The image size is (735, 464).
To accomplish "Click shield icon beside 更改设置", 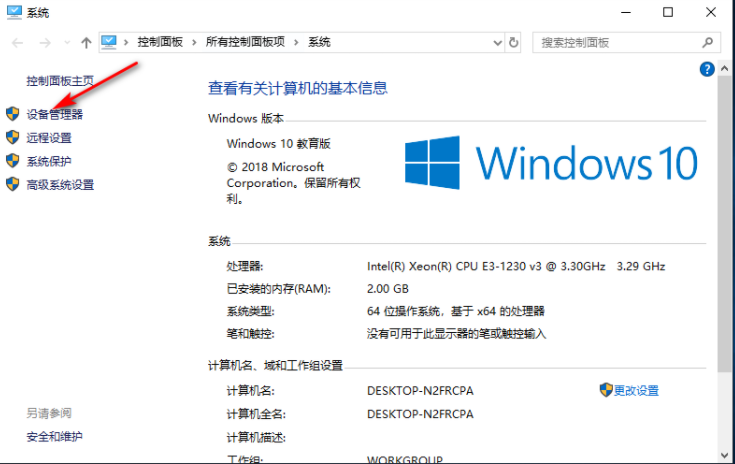I will click(606, 389).
